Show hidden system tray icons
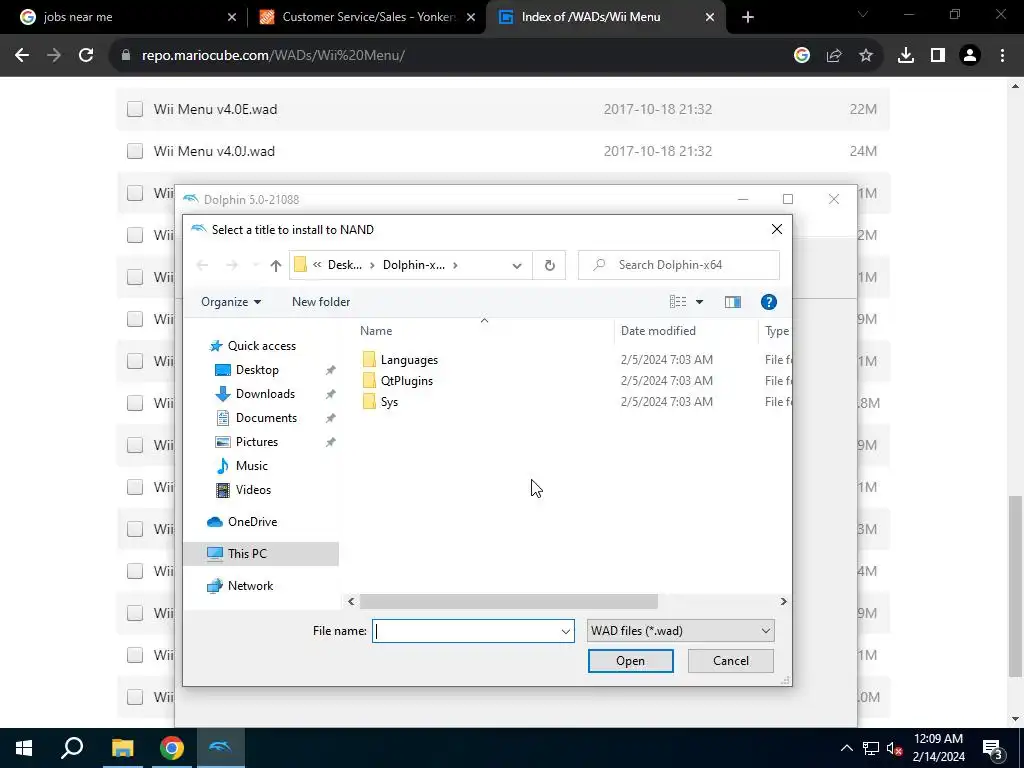 pos(846,748)
